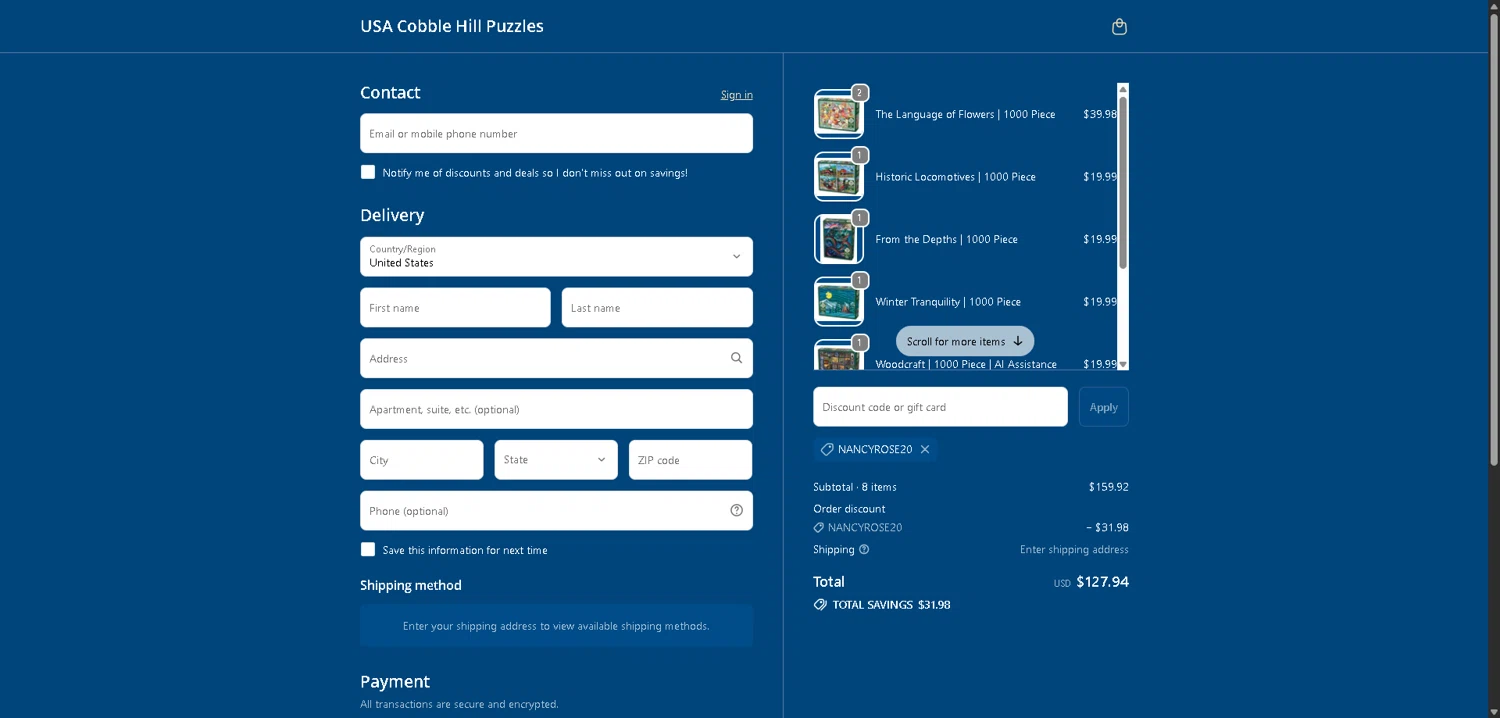Focus the Phone (optional) field
The height and width of the screenshot is (718, 1500).
tap(556, 510)
